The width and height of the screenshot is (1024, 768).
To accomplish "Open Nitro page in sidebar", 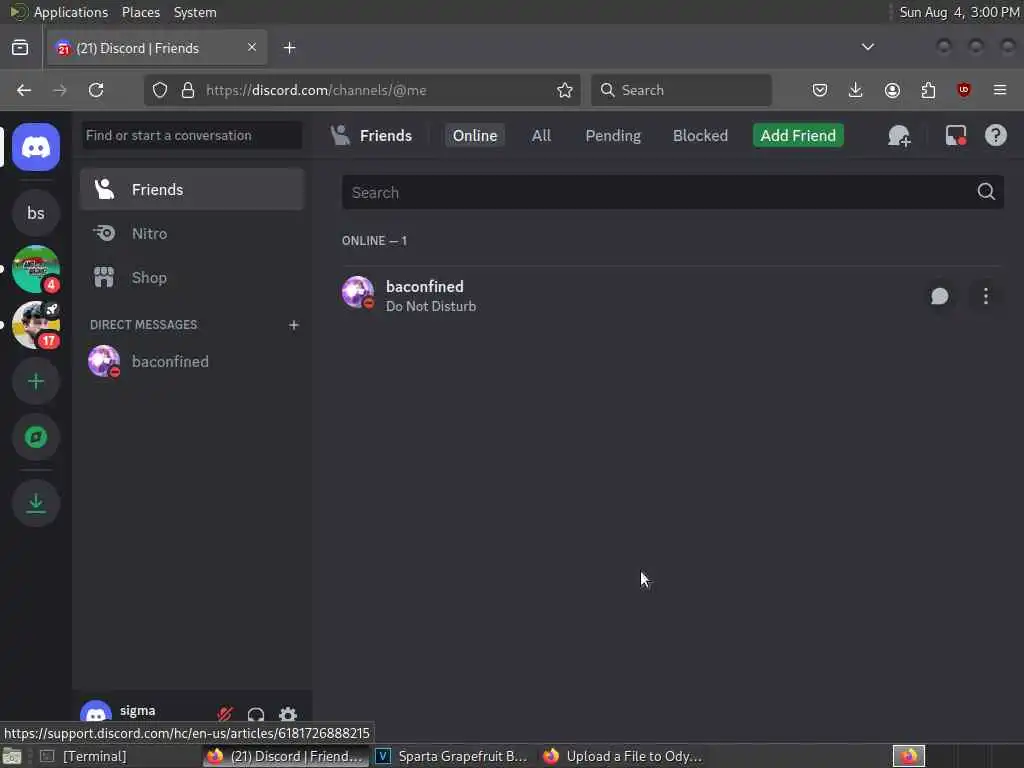I will tap(192, 233).
